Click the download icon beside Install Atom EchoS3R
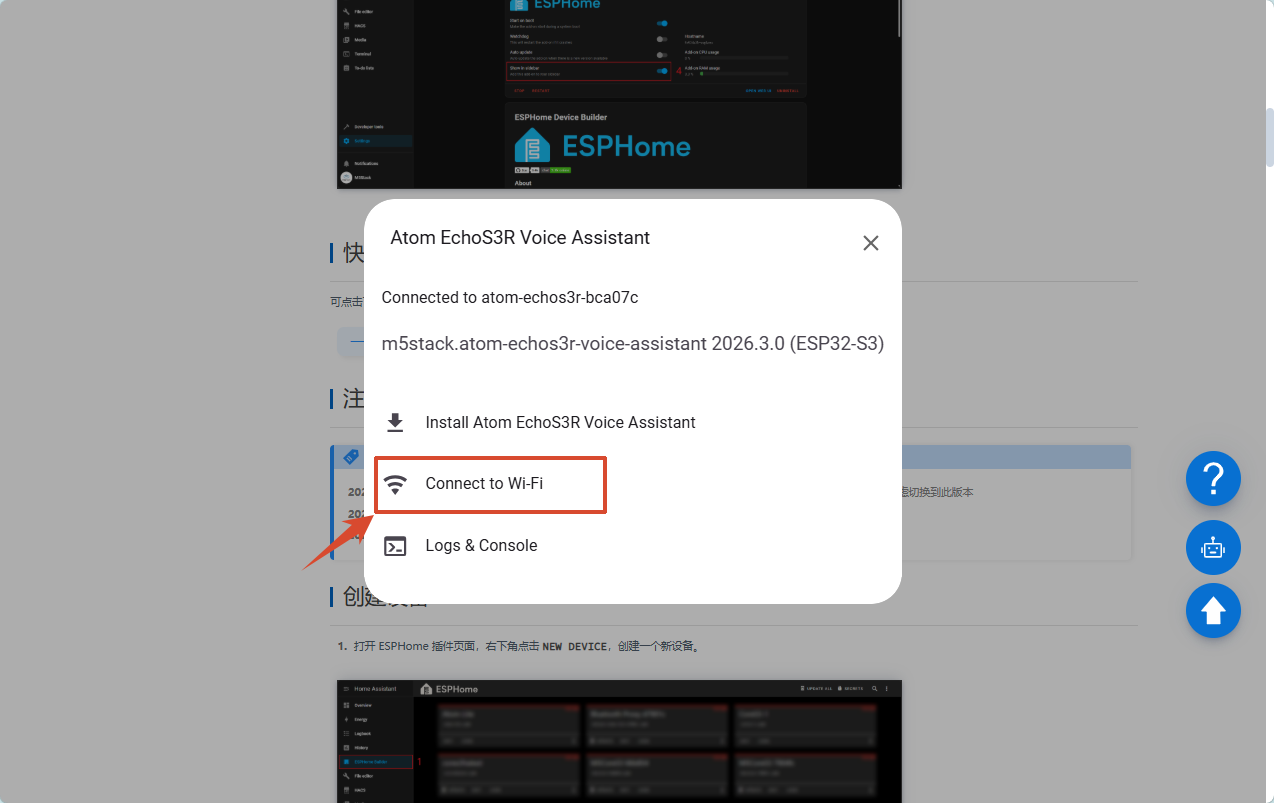1274x803 pixels. click(x=395, y=423)
